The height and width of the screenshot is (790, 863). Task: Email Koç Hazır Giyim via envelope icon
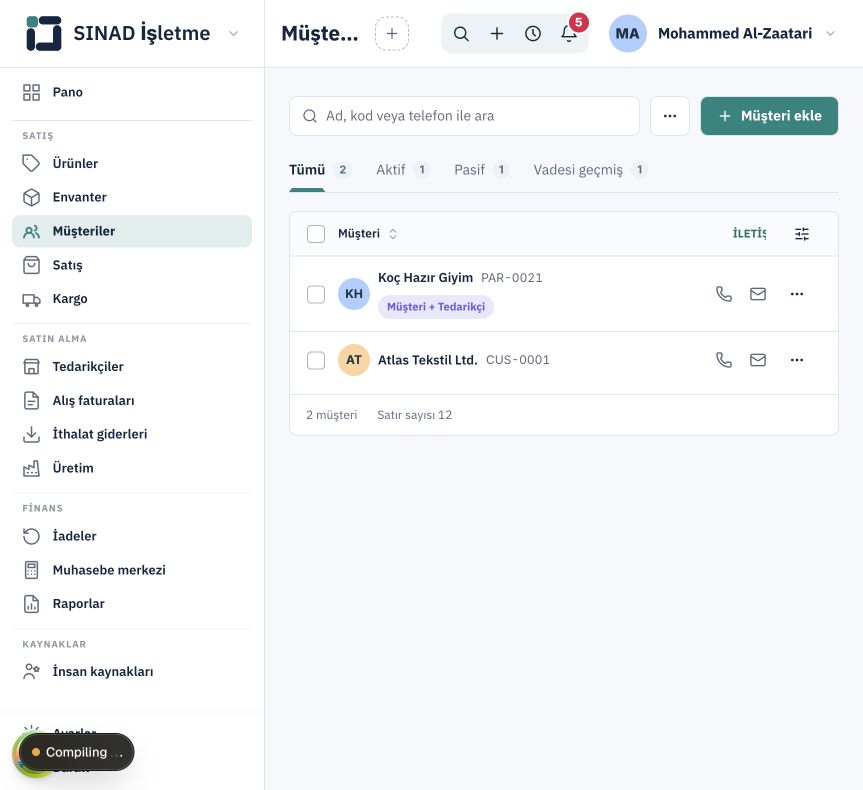coord(758,294)
